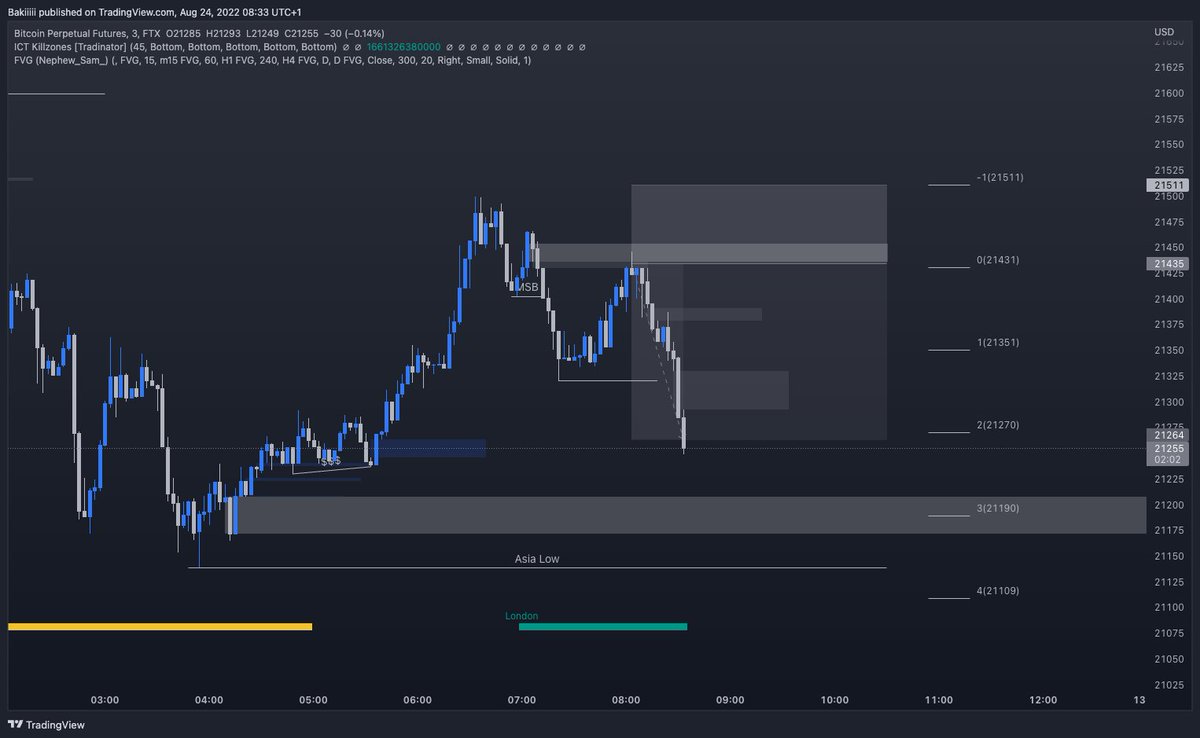Click the 11:00 time axis label
The height and width of the screenshot is (738, 1200).
(x=939, y=700)
